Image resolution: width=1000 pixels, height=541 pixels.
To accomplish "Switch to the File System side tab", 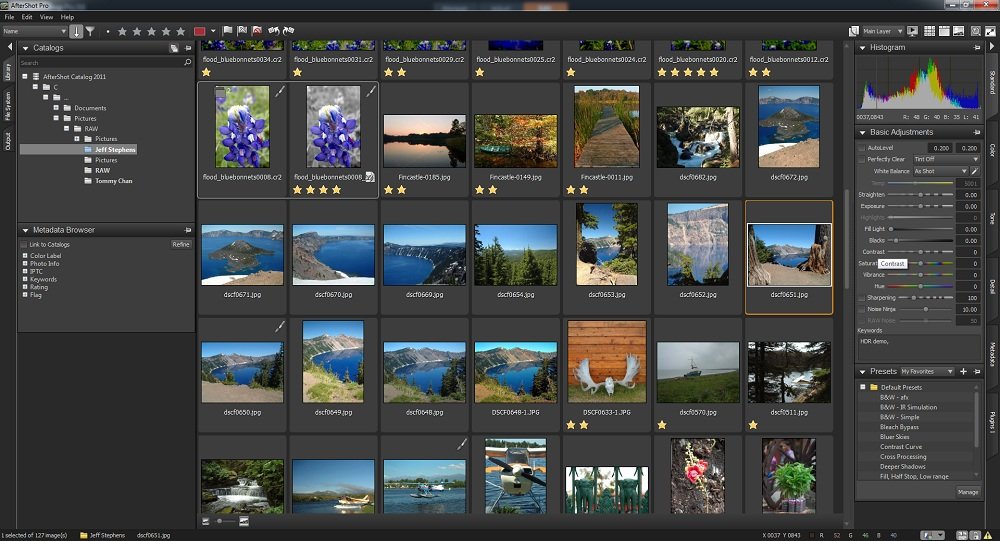I will coord(8,107).
